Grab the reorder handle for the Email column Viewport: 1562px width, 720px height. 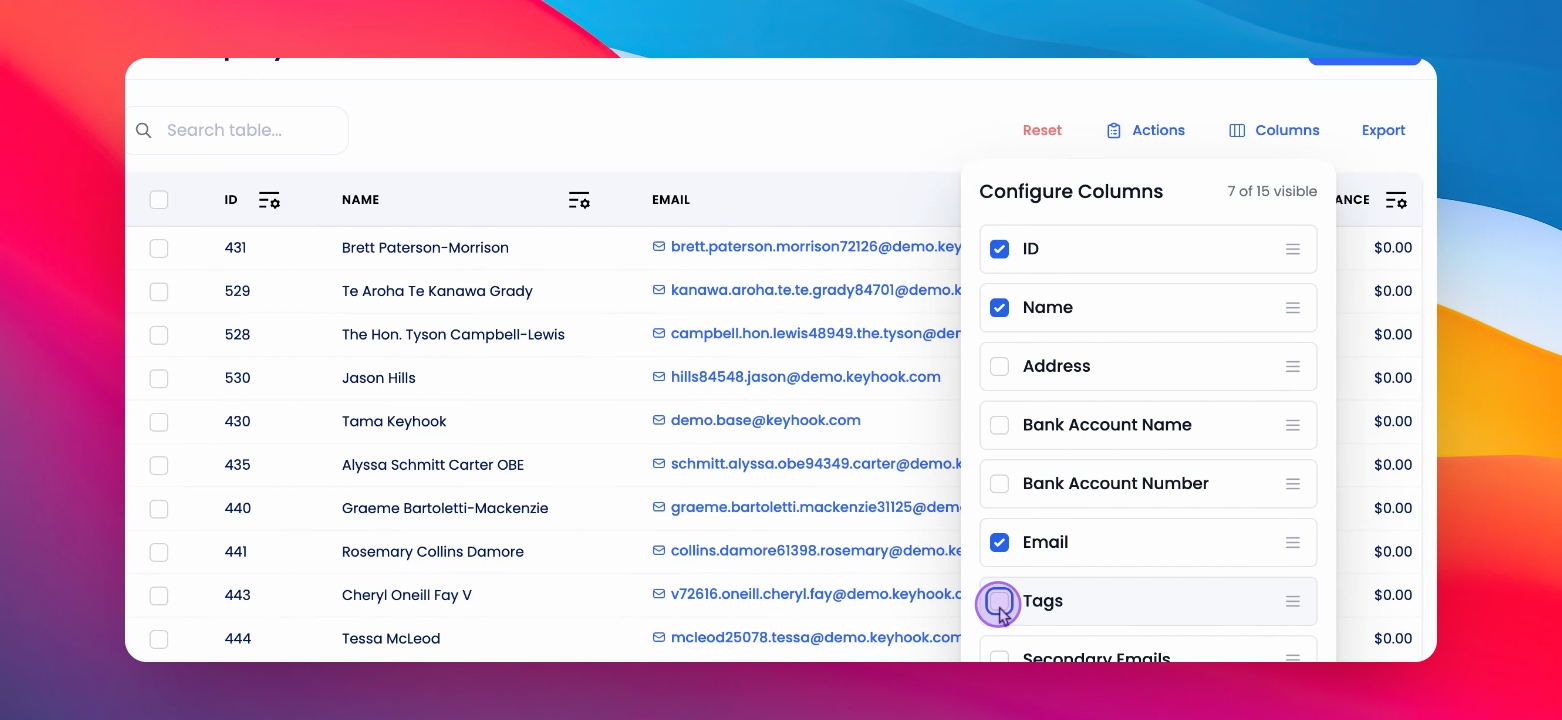tap(1293, 543)
